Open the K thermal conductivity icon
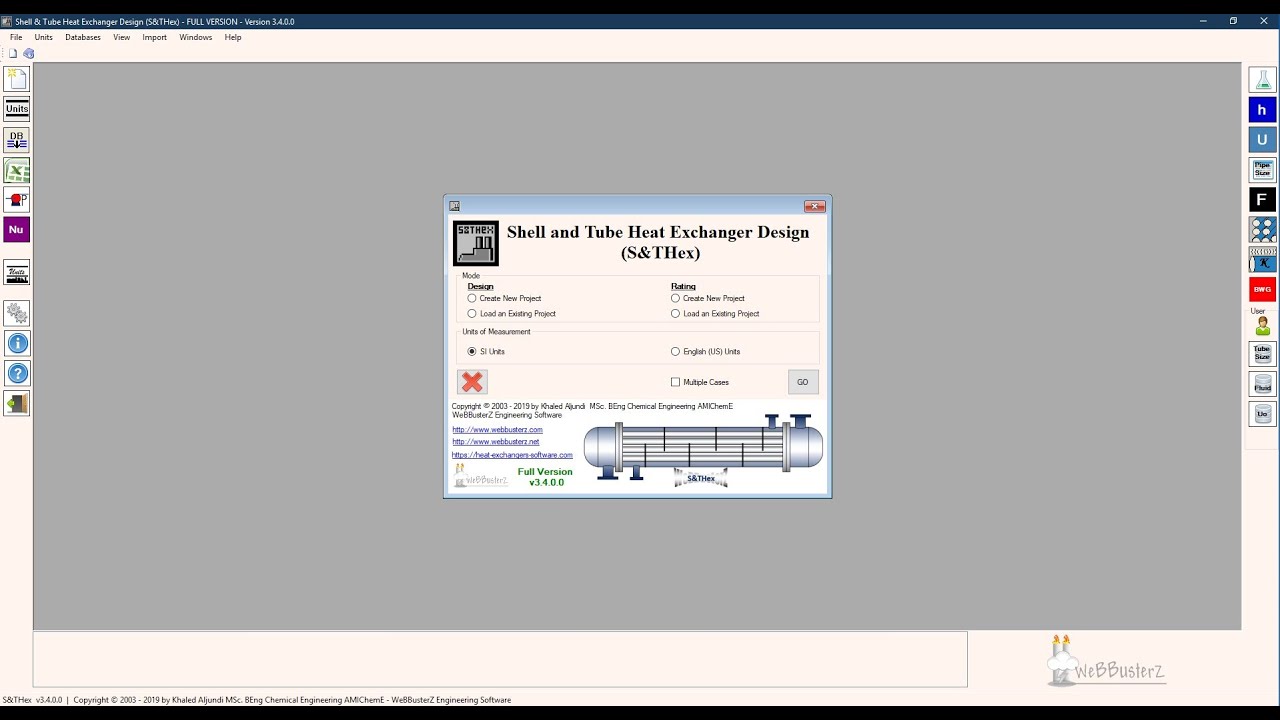1280x720 pixels. (1262, 260)
